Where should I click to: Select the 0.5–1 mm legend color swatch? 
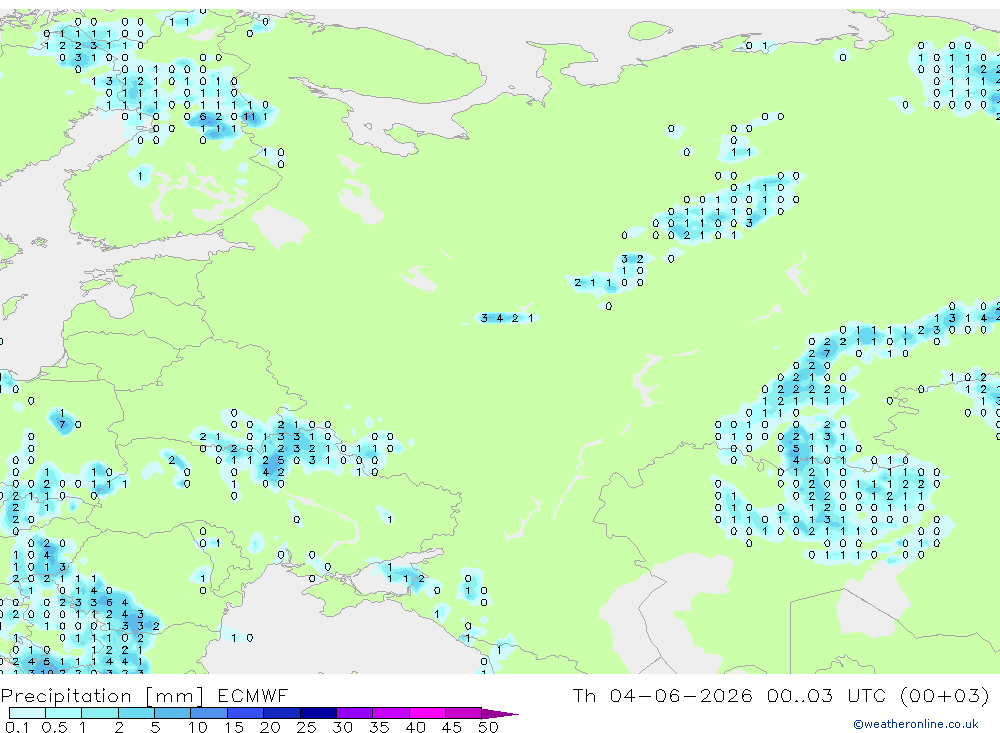pyautogui.click(x=64, y=713)
